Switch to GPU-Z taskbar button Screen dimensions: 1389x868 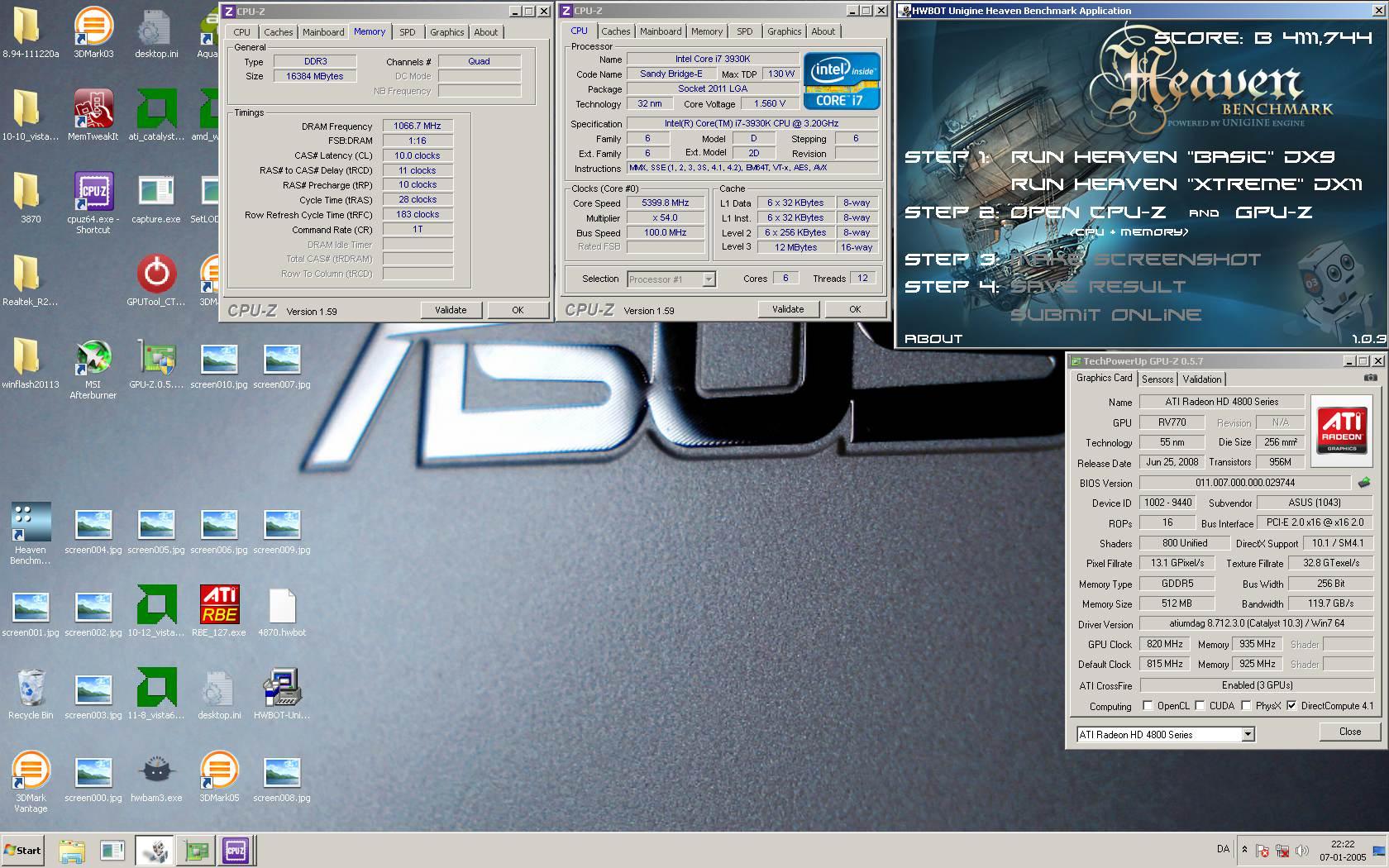pos(197,851)
